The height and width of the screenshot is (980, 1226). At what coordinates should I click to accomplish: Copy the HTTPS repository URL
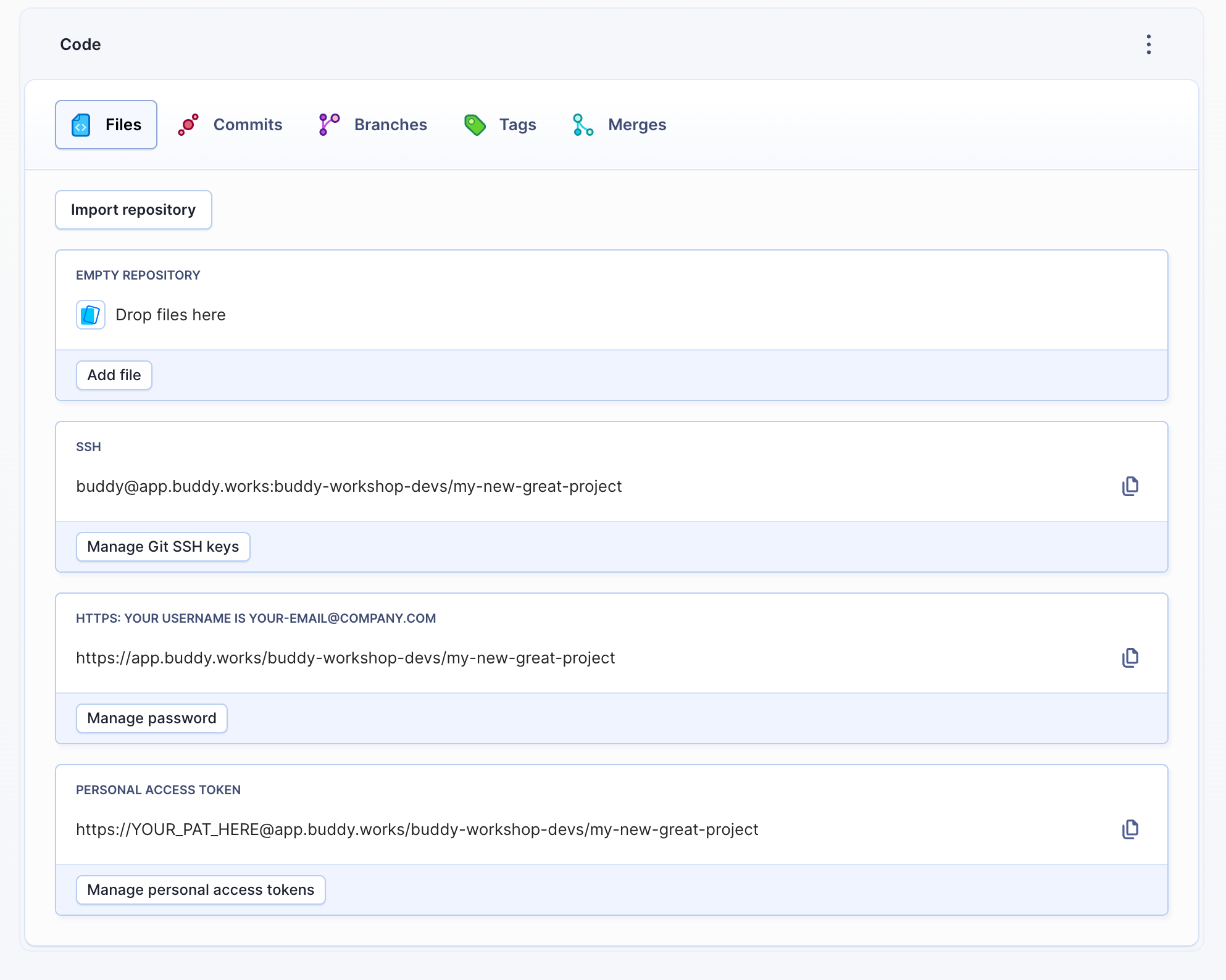click(x=1131, y=658)
